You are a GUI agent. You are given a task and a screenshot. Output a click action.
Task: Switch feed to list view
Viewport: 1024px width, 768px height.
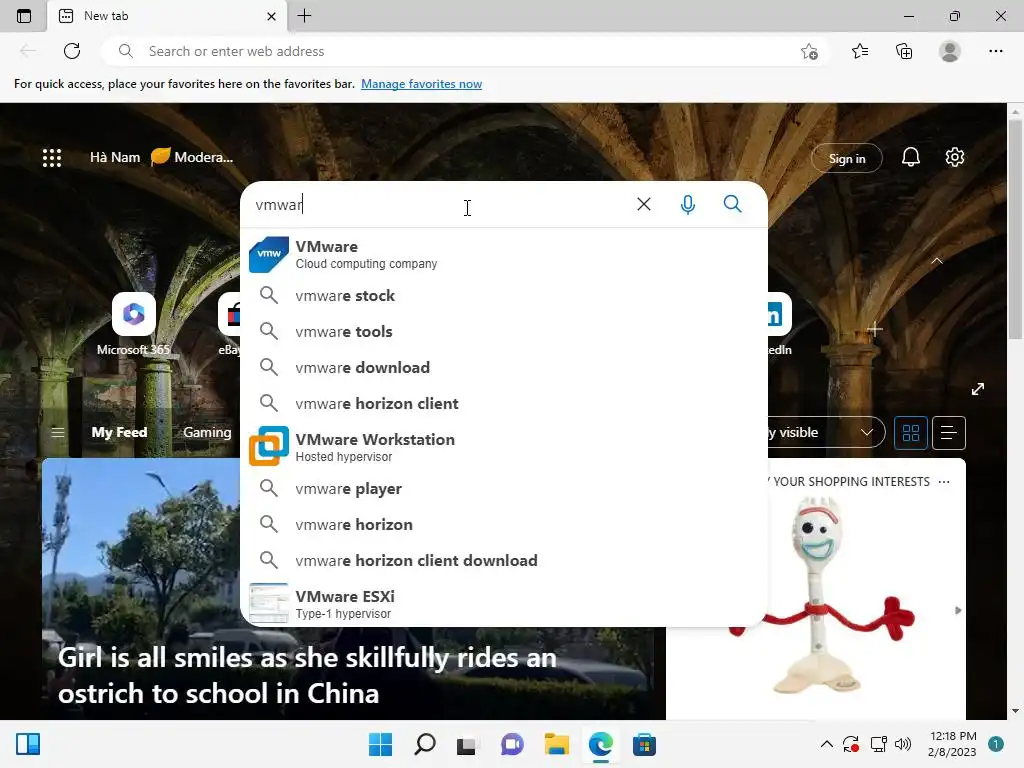(x=948, y=432)
